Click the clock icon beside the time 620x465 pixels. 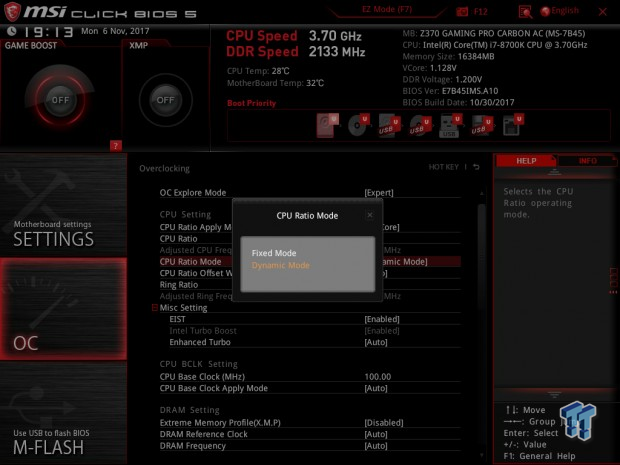11,31
